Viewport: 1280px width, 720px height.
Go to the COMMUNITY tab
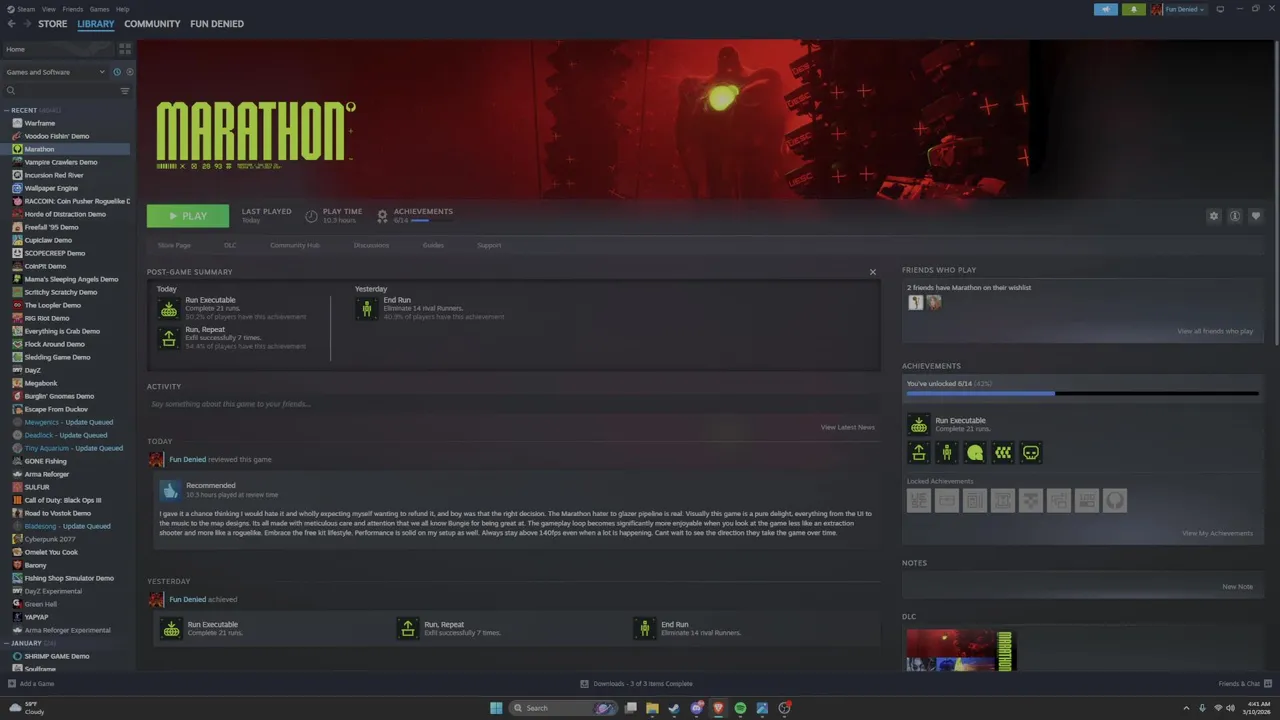point(152,24)
